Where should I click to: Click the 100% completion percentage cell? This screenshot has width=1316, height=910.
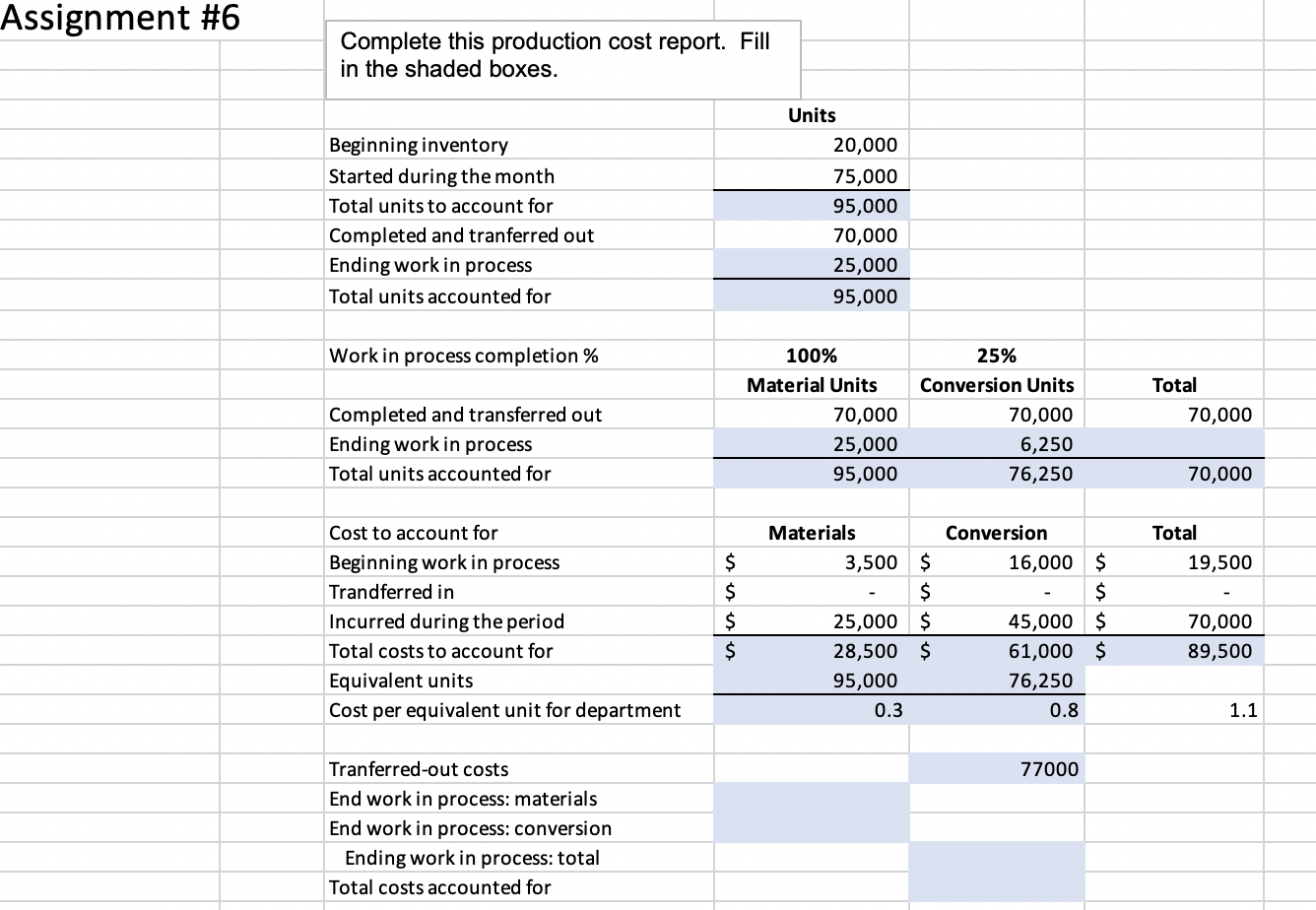pyautogui.click(x=810, y=356)
